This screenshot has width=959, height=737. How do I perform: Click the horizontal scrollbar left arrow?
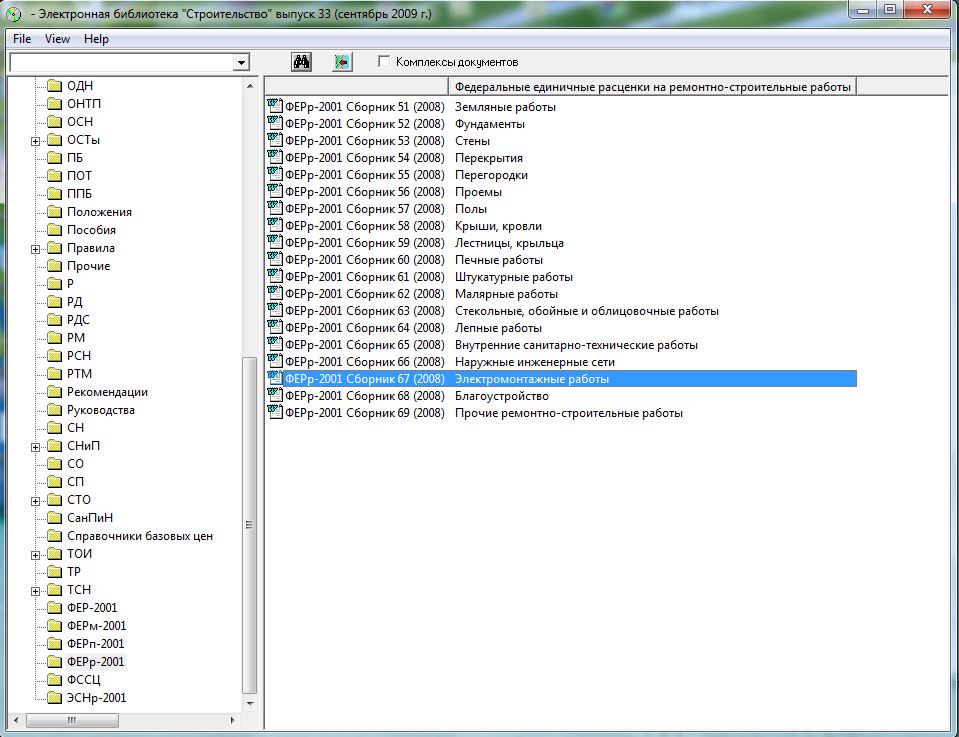click(x=16, y=720)
